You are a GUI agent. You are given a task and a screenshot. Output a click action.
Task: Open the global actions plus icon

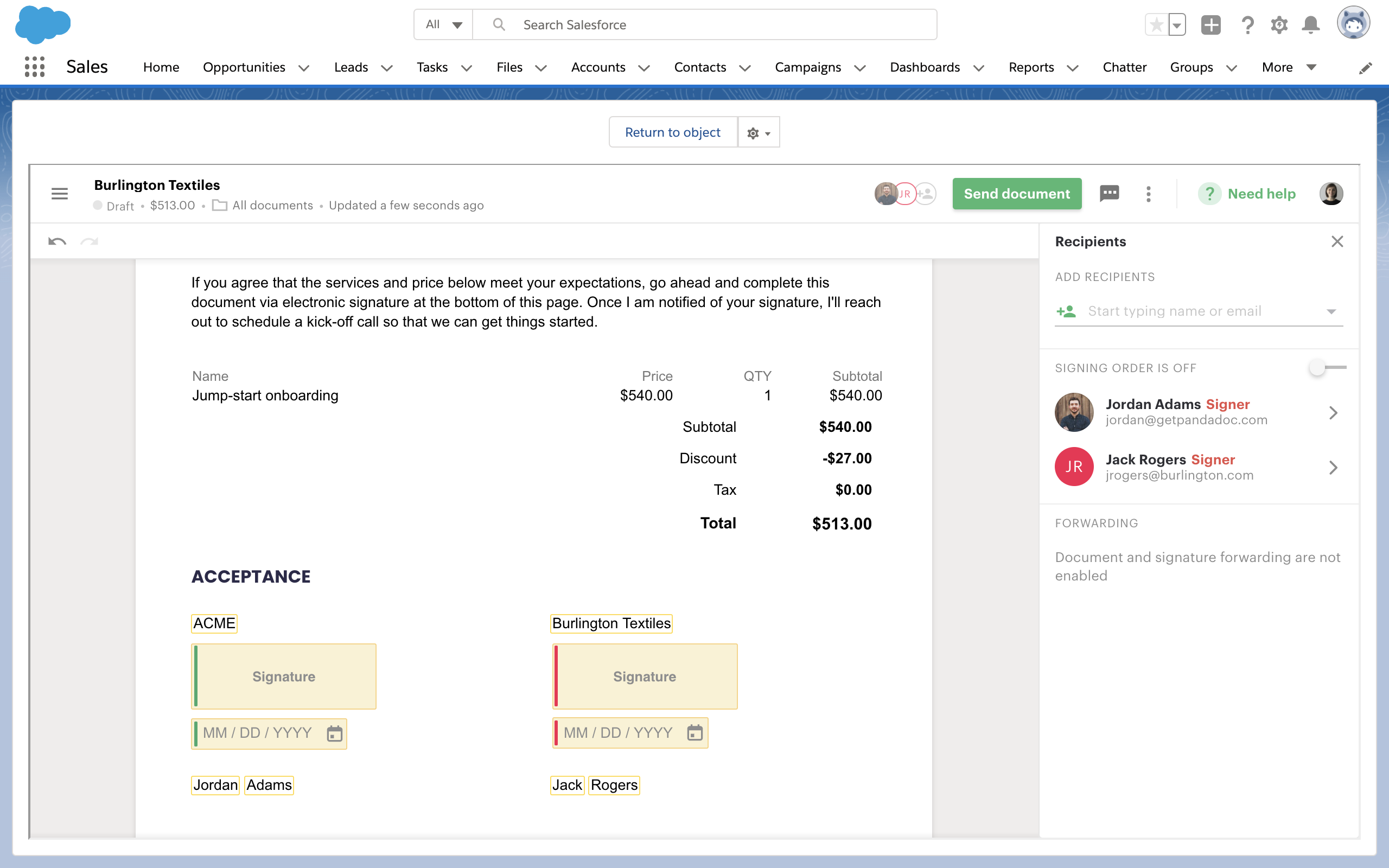pos(1211,25)
